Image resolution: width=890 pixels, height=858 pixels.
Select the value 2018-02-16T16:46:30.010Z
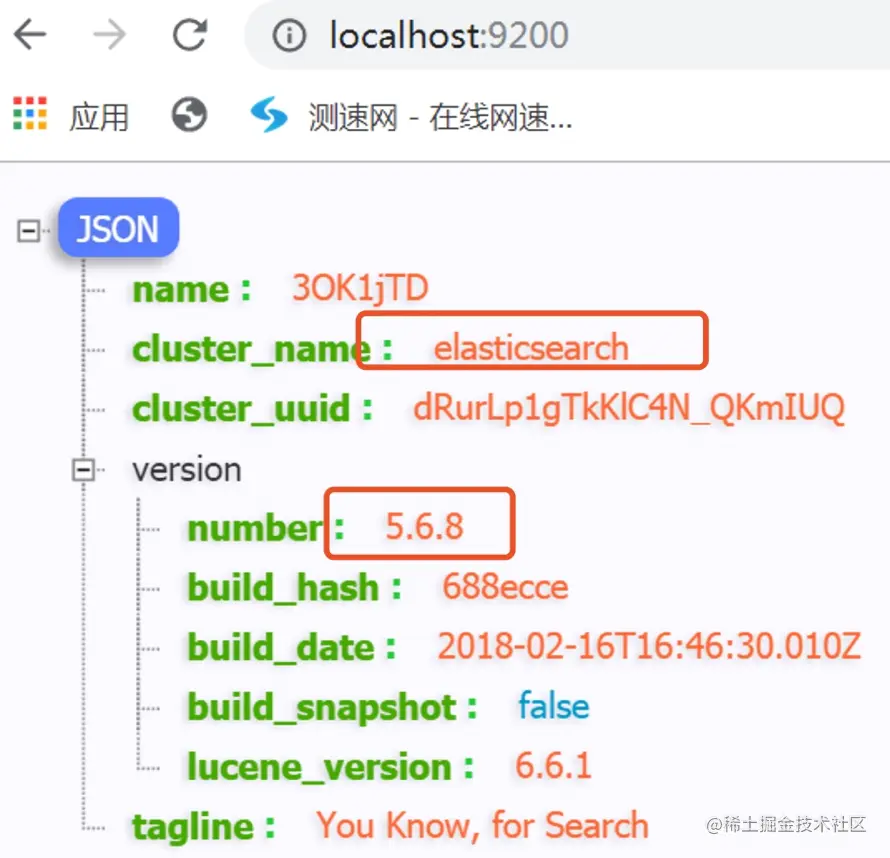(x=649, y=646)
